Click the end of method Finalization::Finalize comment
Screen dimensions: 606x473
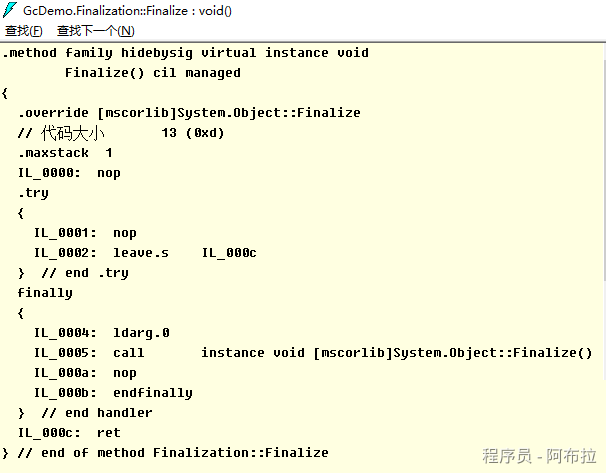point(172,453)
